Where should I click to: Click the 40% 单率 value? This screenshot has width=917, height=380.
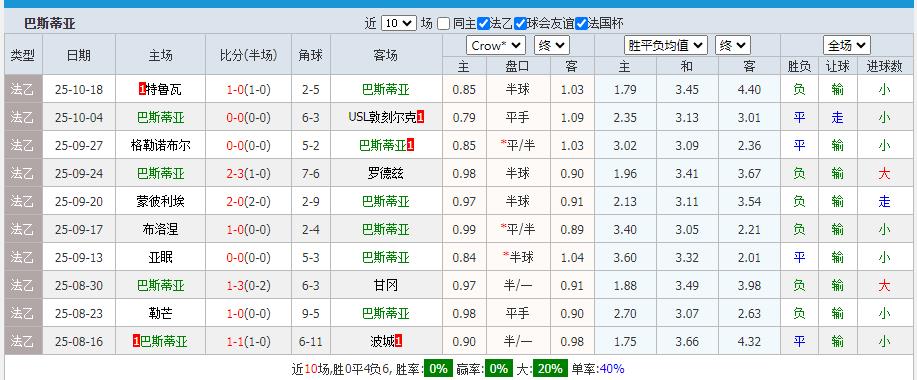612,369
